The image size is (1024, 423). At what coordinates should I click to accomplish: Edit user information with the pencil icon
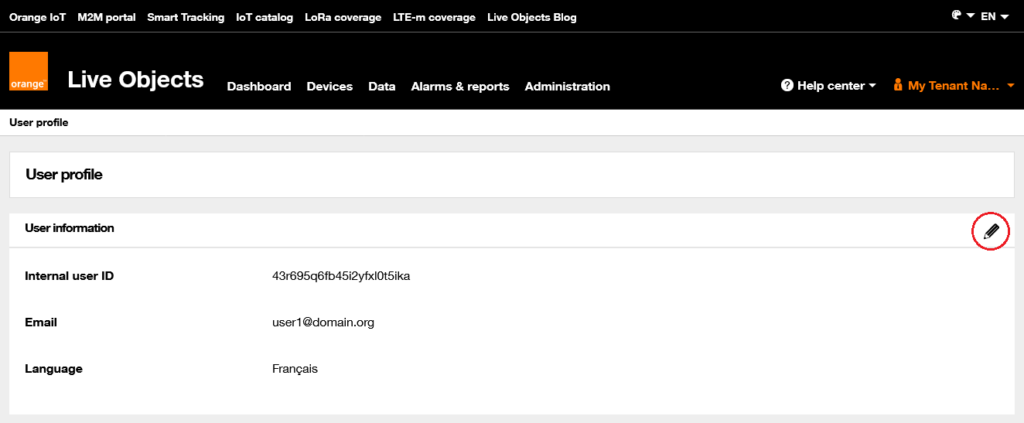(991, 230)
